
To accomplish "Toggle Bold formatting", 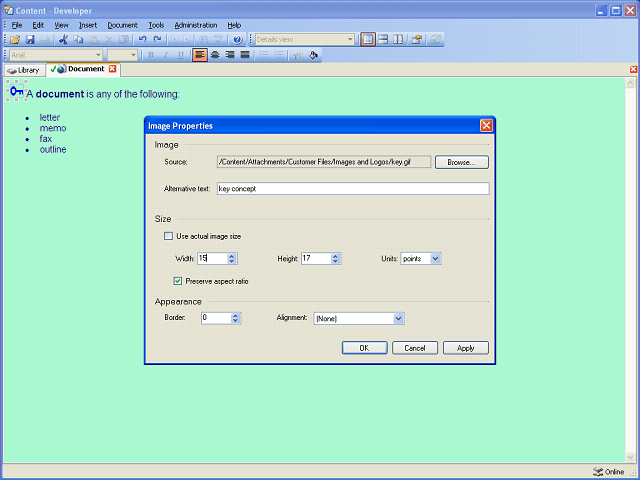I will 151,55.
